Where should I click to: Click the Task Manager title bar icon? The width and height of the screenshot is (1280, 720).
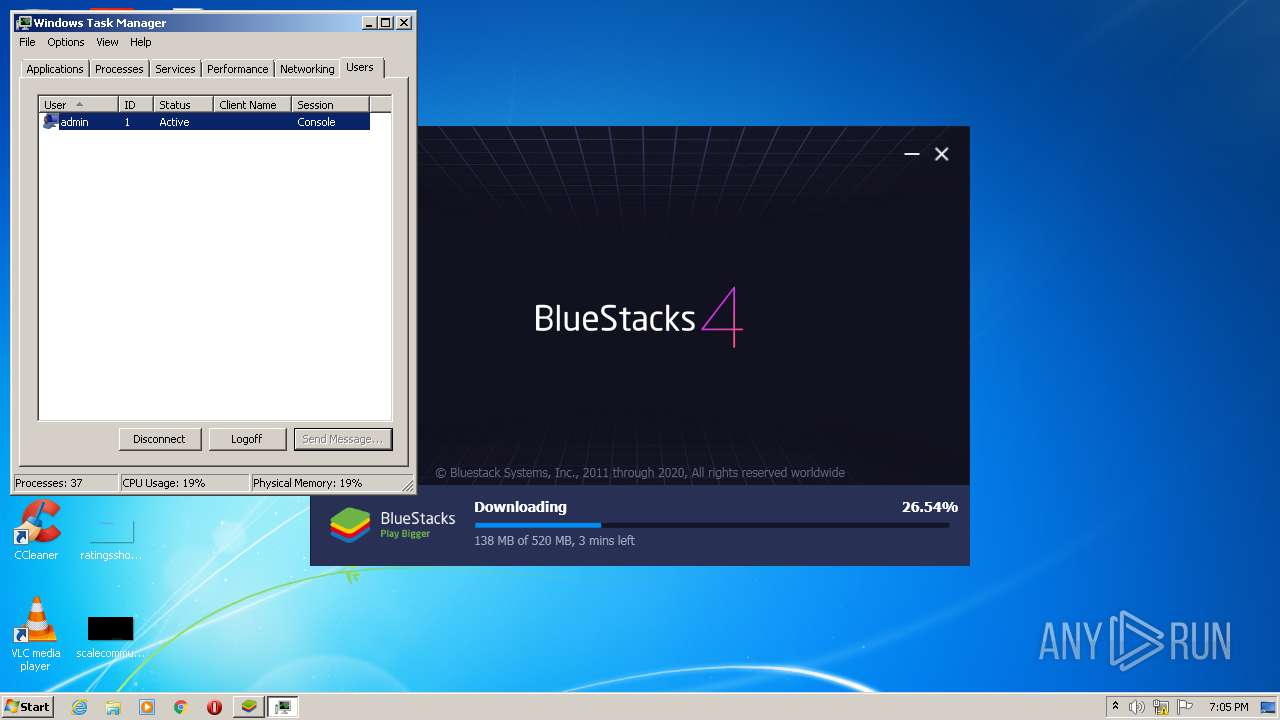pyautogui.click(x=24, y=22)
